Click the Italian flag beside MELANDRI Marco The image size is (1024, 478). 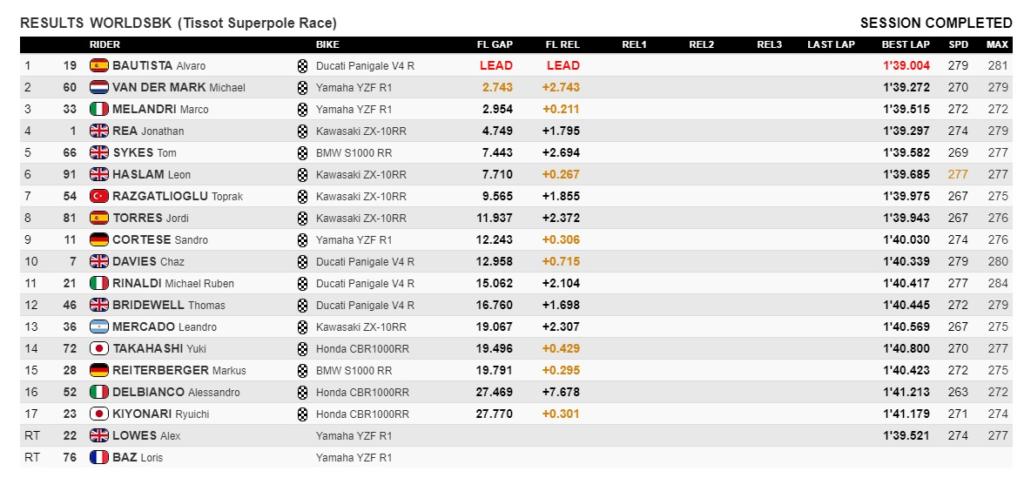click(x=98, y=109)
